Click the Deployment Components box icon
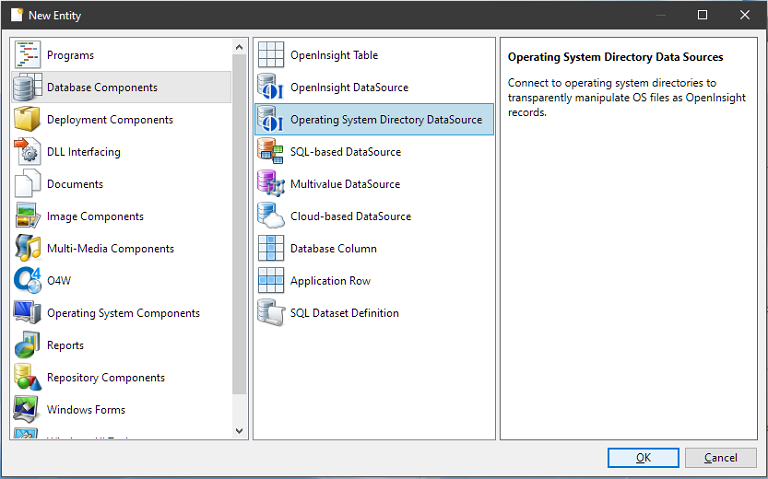The width and height of the screenshot is (768, 479). (x=27, y=120)
